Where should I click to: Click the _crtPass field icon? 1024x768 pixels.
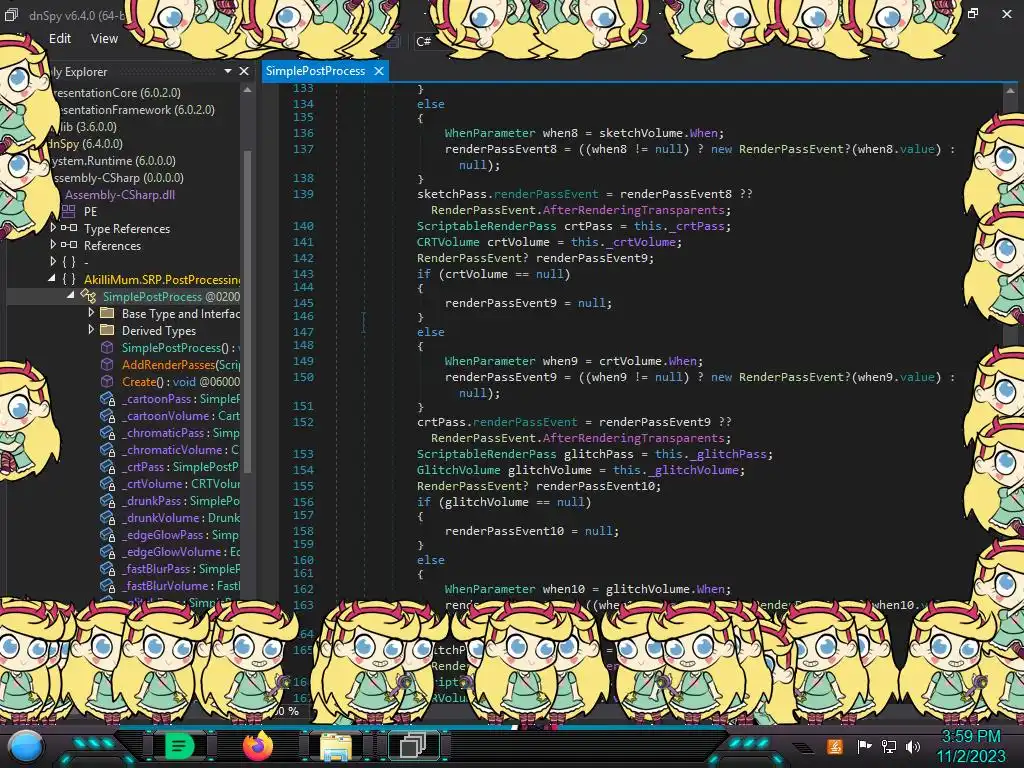point(107,467)
